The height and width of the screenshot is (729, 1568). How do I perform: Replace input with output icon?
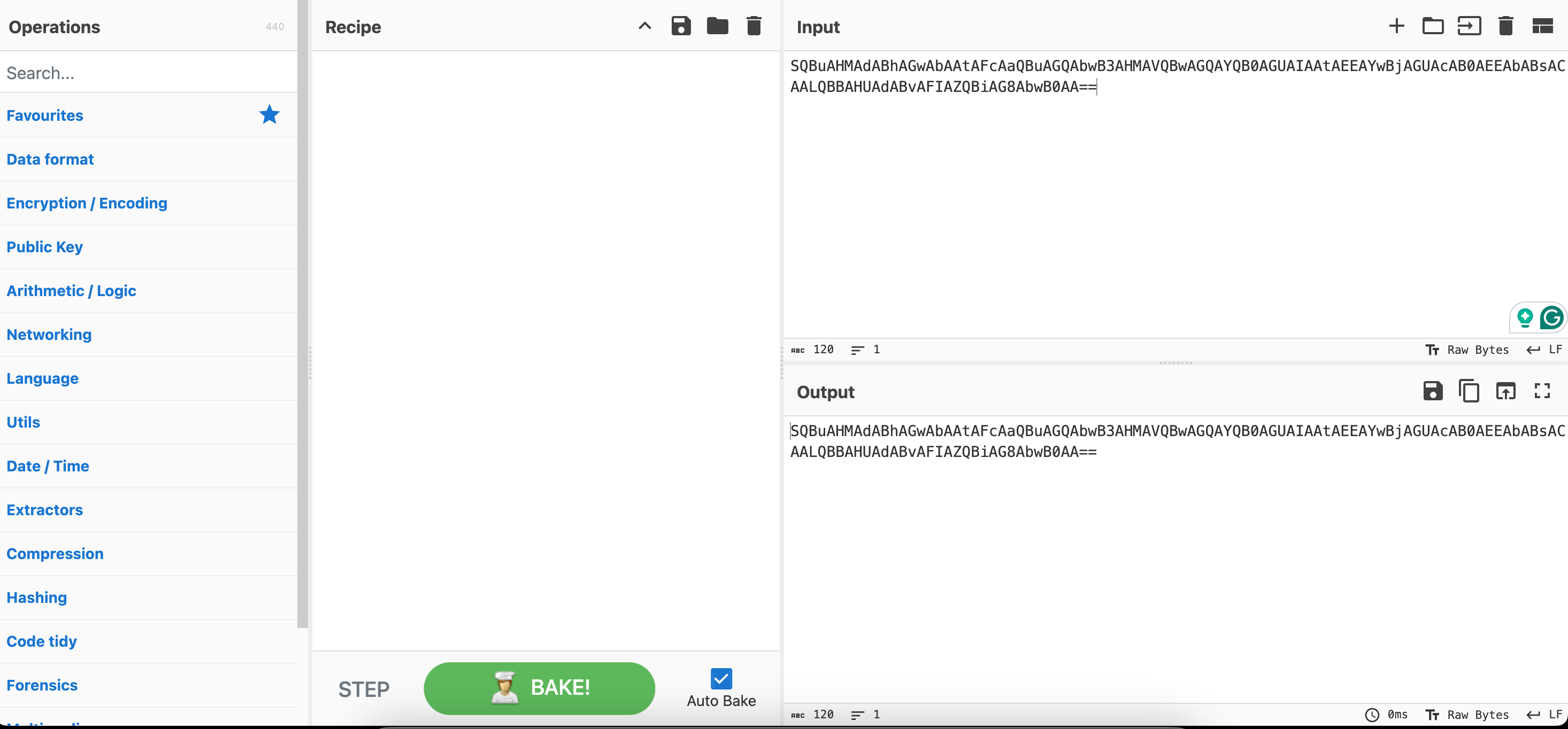click(1505, 391)
